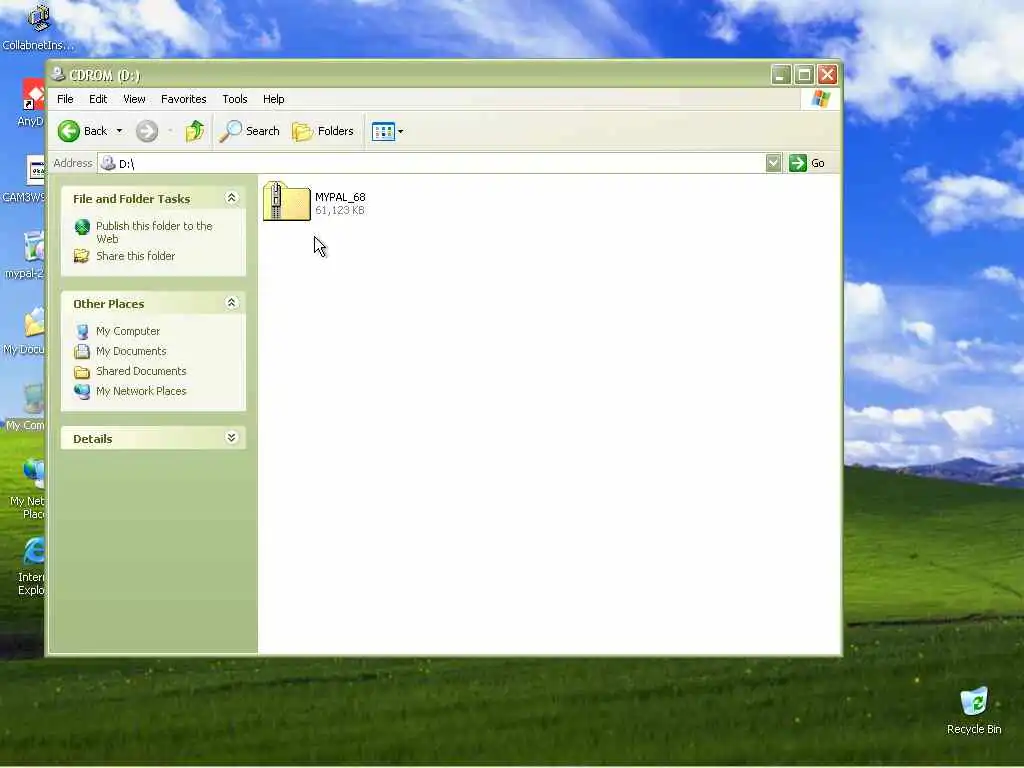1024x768 pixels.
Task: Close the CDROM (D:) window
Action: (827, 74)
